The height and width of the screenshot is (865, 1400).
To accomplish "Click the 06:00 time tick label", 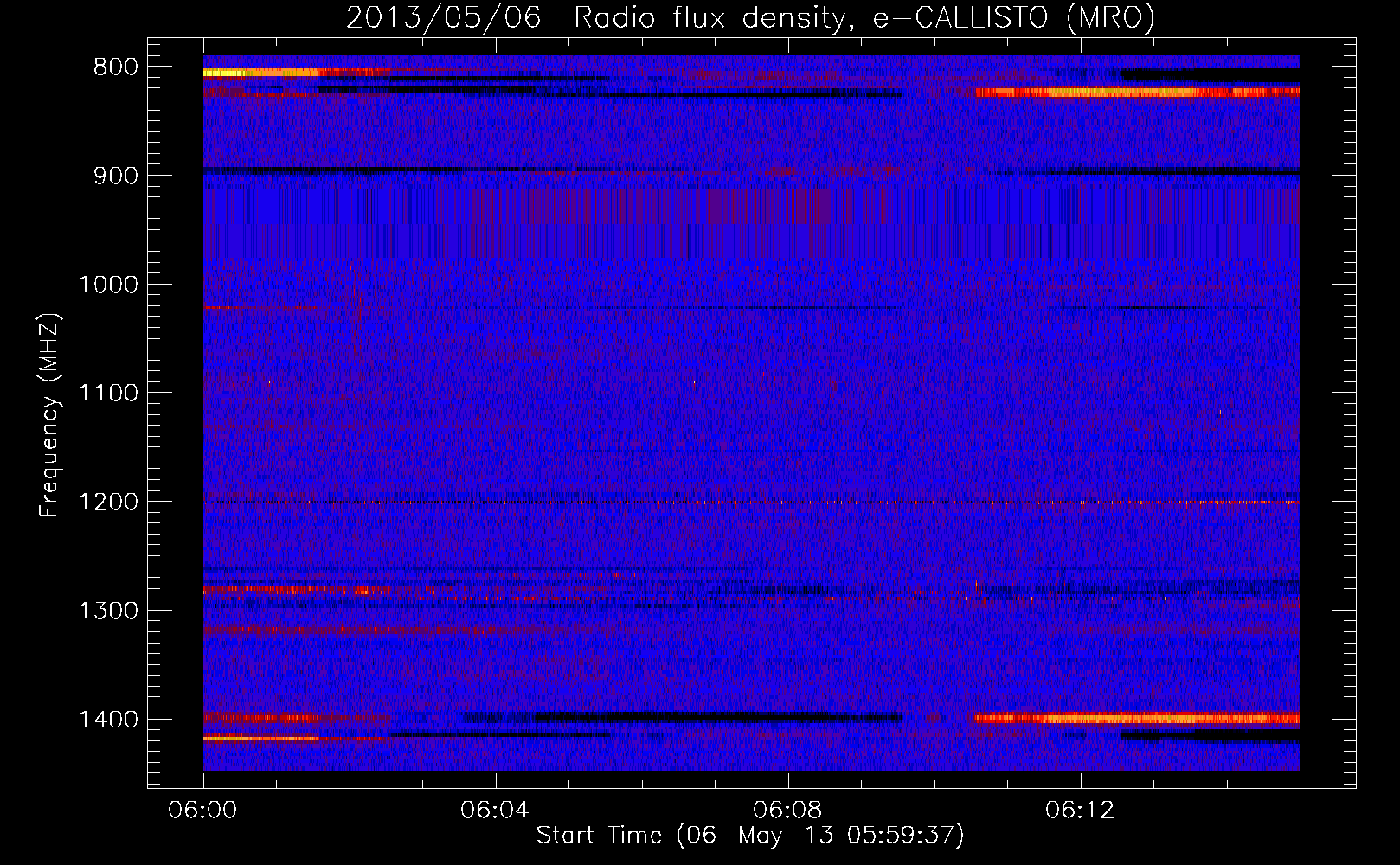I will click(203, 811).
